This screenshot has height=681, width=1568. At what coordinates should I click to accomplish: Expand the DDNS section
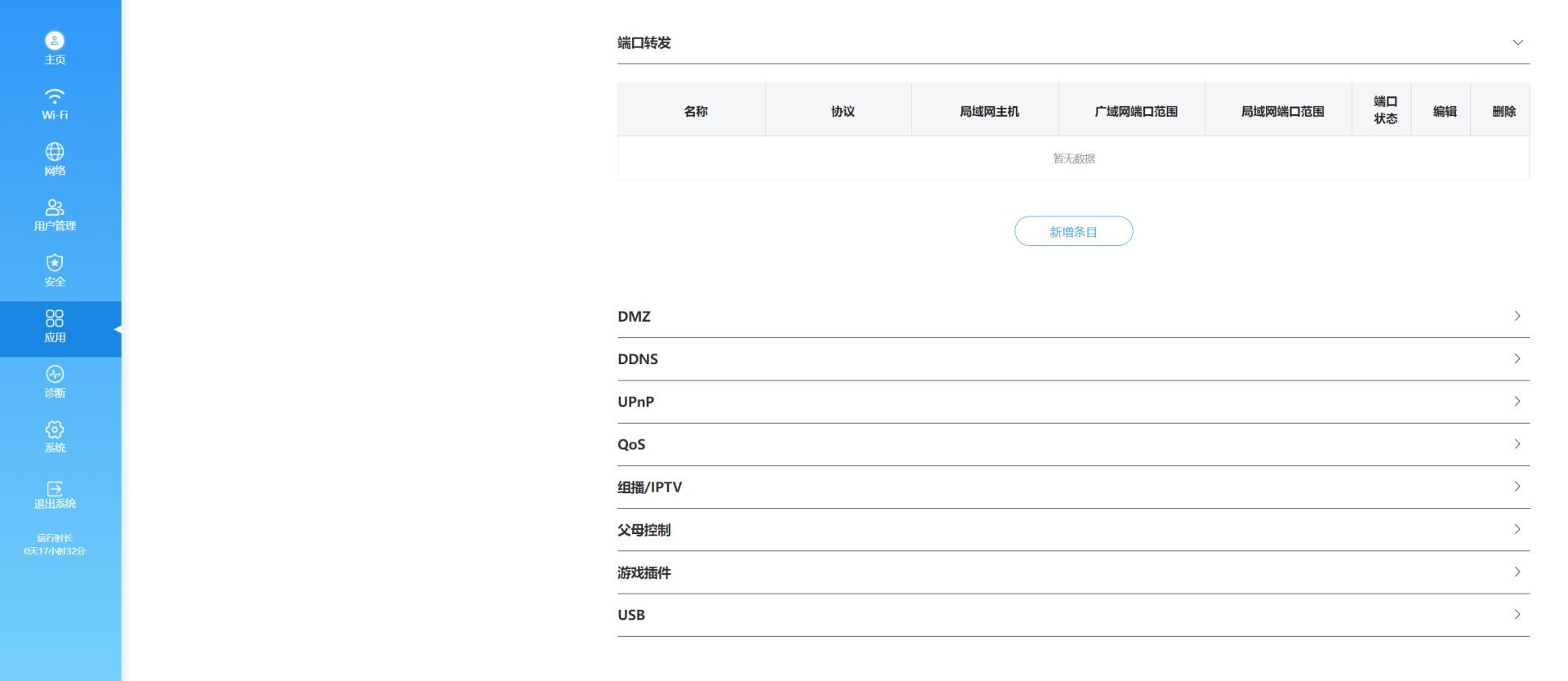(1517, 358)
